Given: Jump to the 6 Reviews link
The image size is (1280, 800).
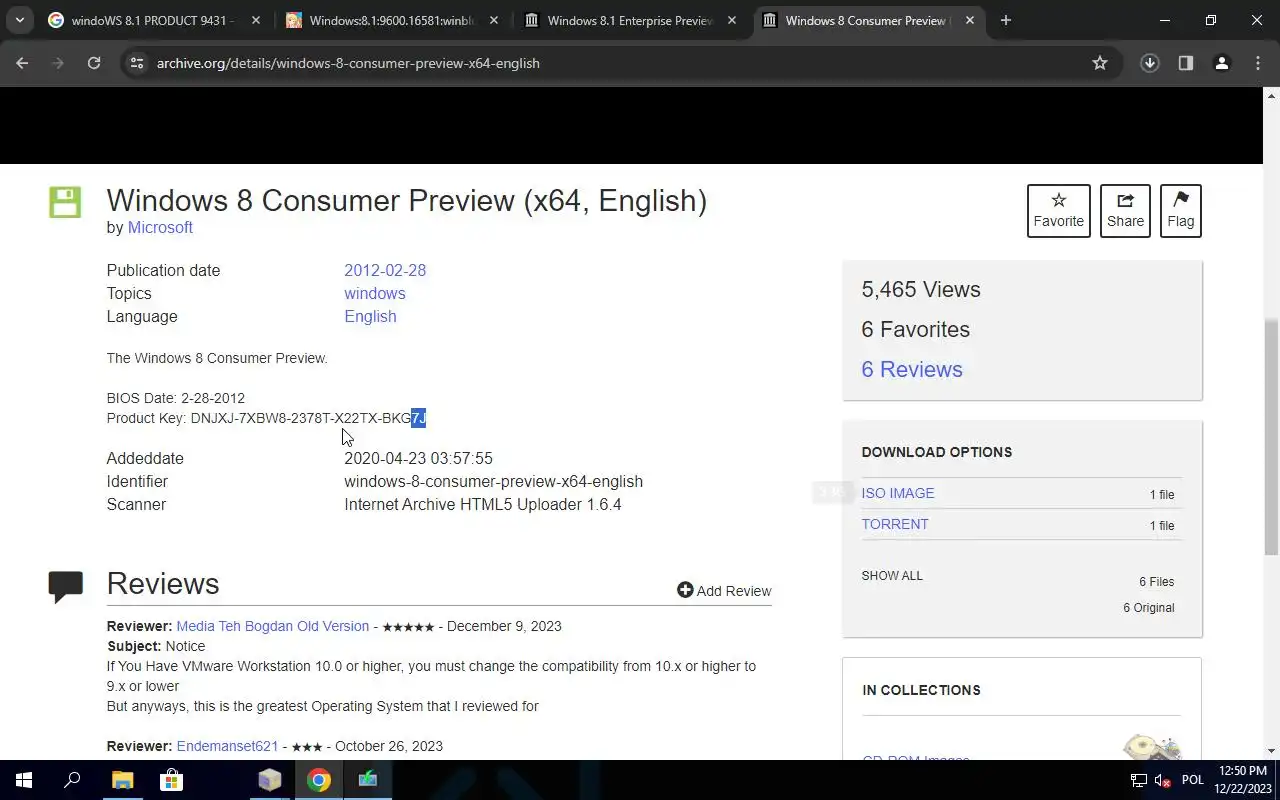Looking at the screenshot, I should [x=912, y=369].
